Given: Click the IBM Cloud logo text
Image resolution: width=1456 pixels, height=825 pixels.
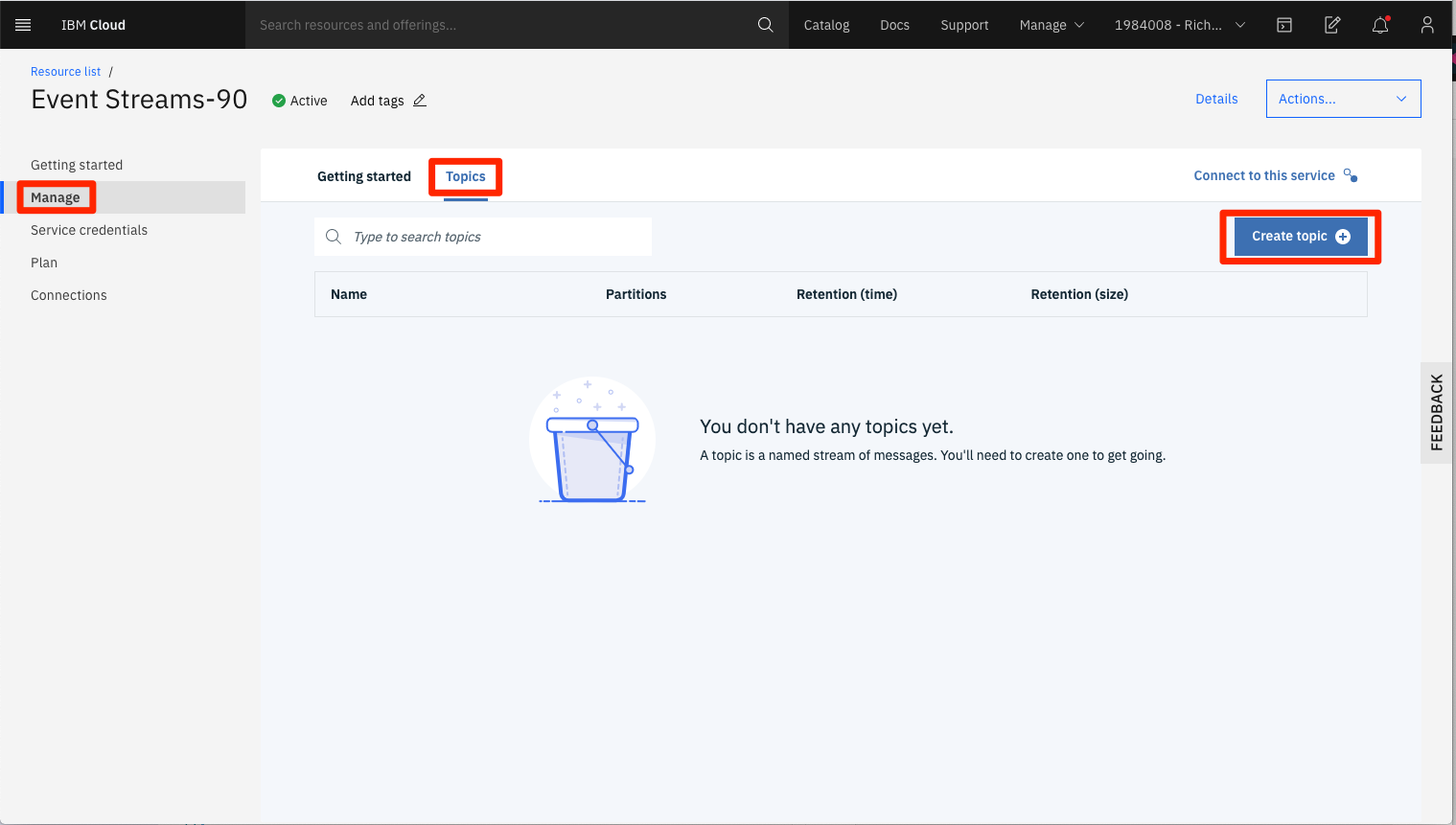Looking at the screenshot, I should pyautogui.click(x=93, y=25).
